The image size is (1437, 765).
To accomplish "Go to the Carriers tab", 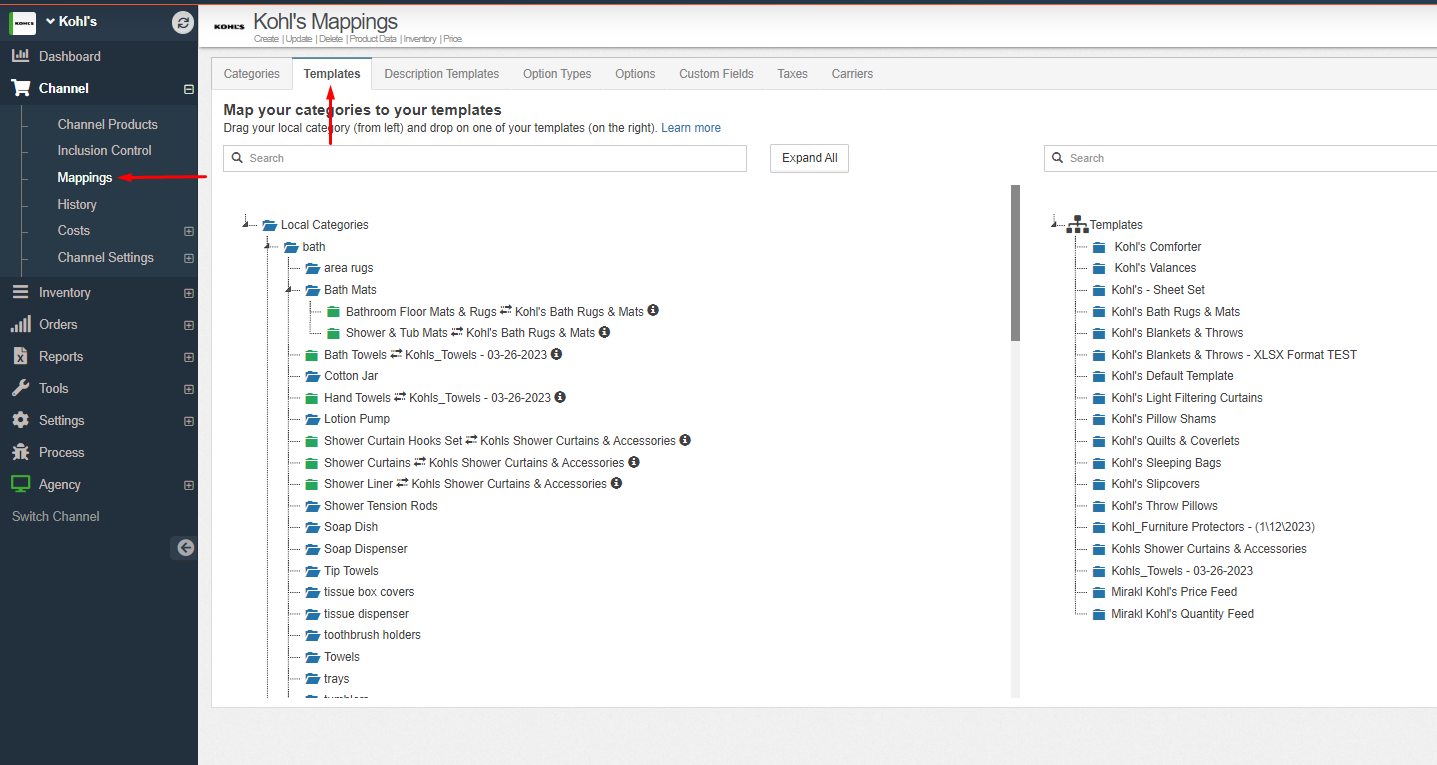I will pyautogui.click(x=852, y=74).
